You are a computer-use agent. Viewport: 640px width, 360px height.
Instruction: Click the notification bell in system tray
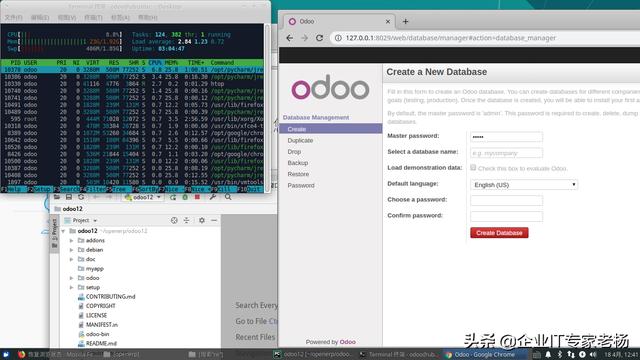coord(548,355)
